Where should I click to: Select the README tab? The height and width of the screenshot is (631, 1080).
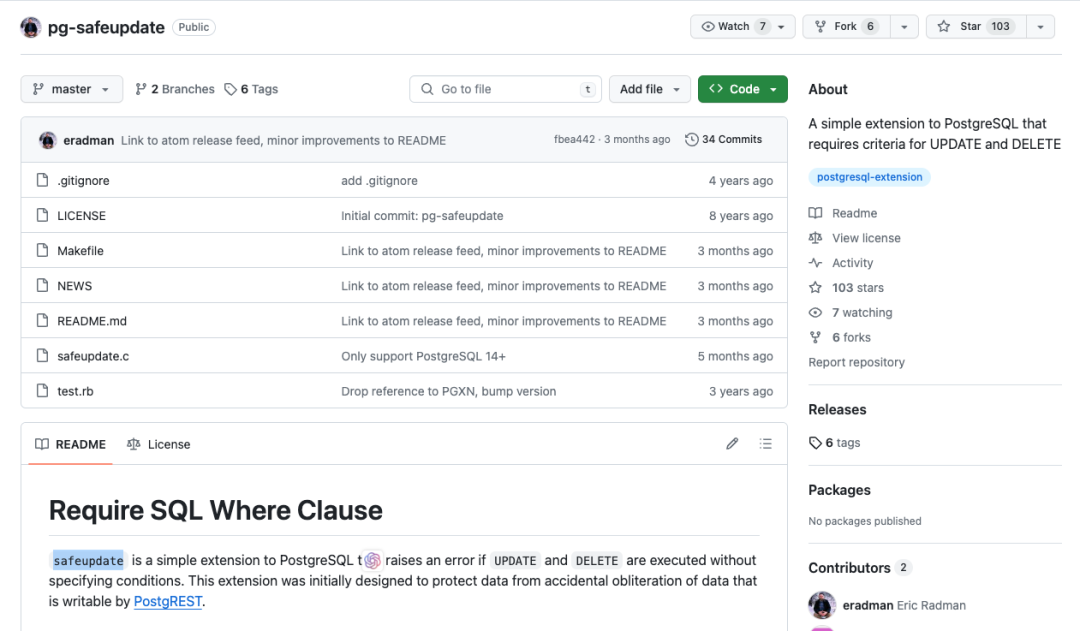click(x=70, y=444)
